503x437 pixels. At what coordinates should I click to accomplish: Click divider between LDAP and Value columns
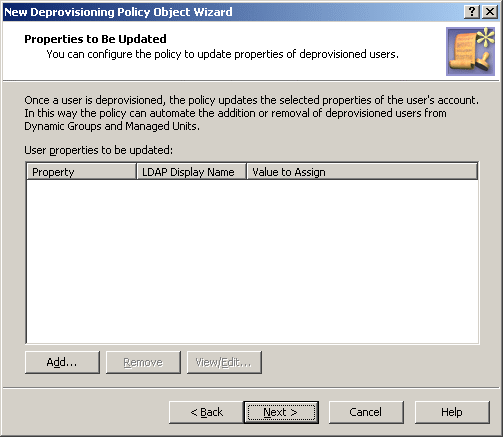click(x=246, y=172)
